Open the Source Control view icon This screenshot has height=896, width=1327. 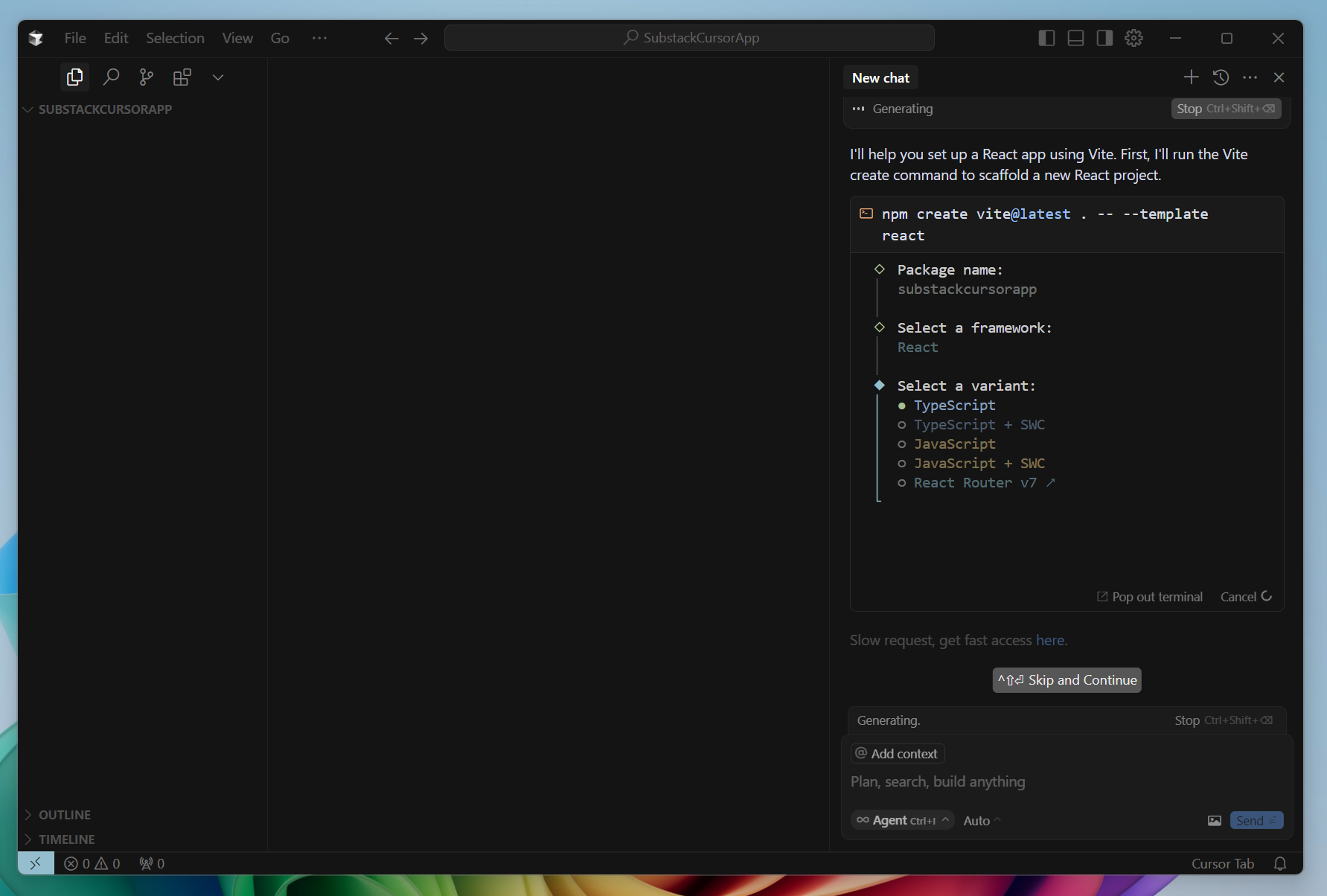pyautogui.click(x=147, y=77)
